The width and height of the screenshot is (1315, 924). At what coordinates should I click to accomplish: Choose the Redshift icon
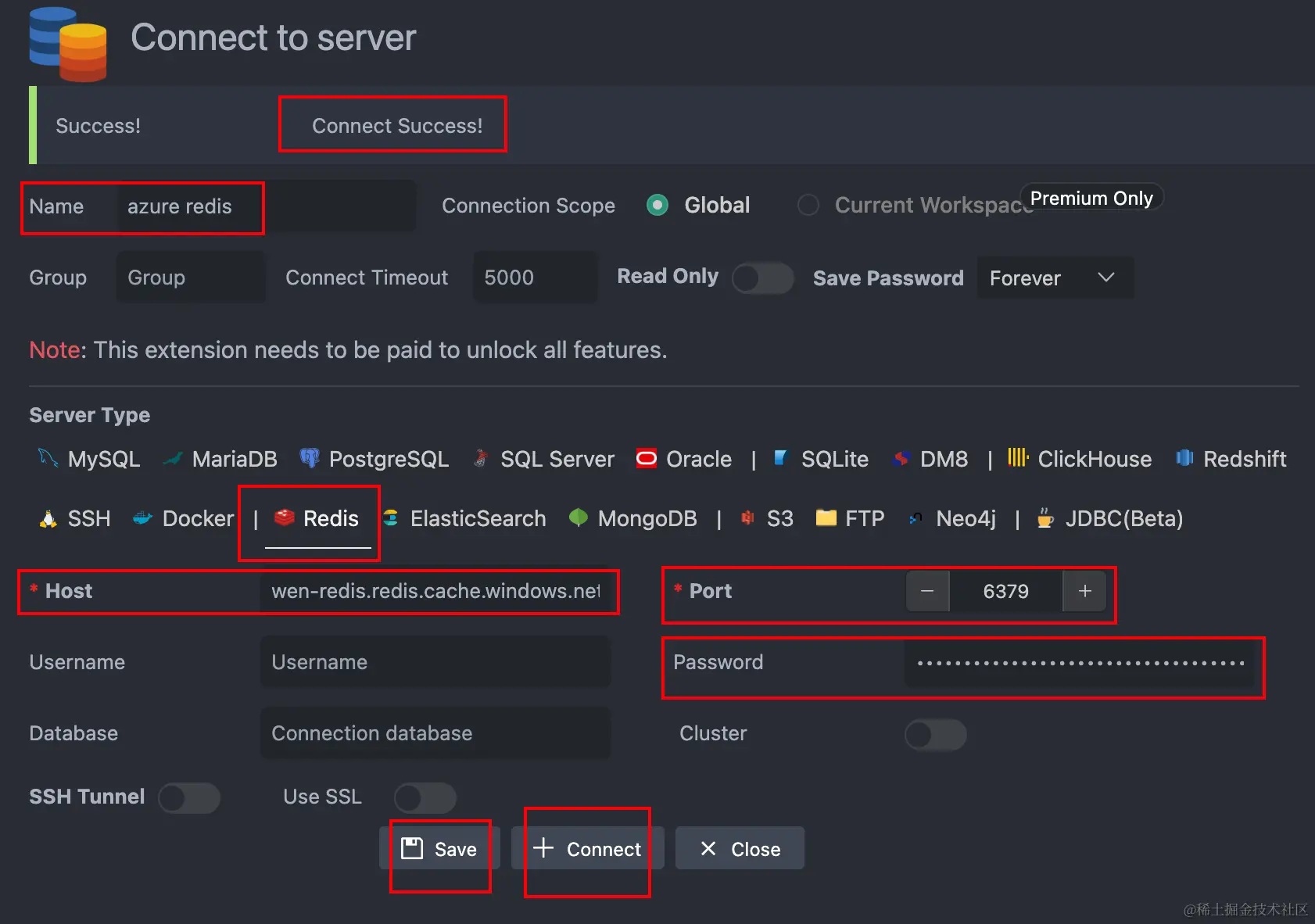pyautogui.click(x=1184, y=458)
